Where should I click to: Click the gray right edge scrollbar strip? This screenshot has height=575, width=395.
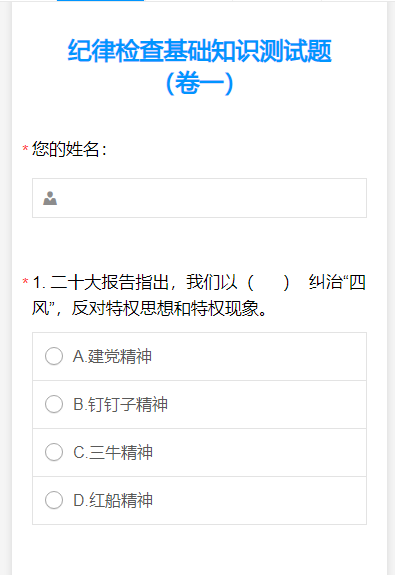(x=391, y=288)
